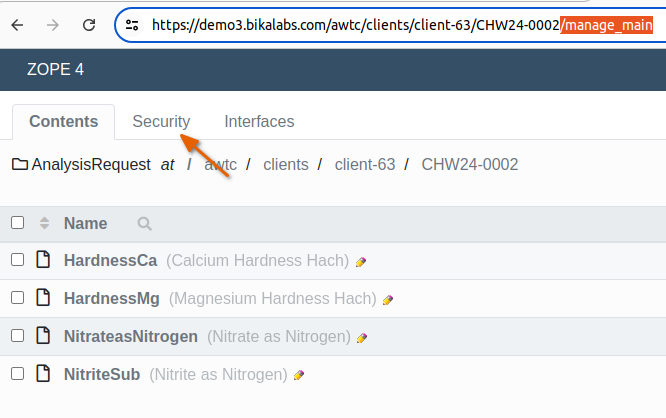
Task: Navigate to client-63 in the breadcrumb
Action: pyautogui.click(x=365, y=164)
